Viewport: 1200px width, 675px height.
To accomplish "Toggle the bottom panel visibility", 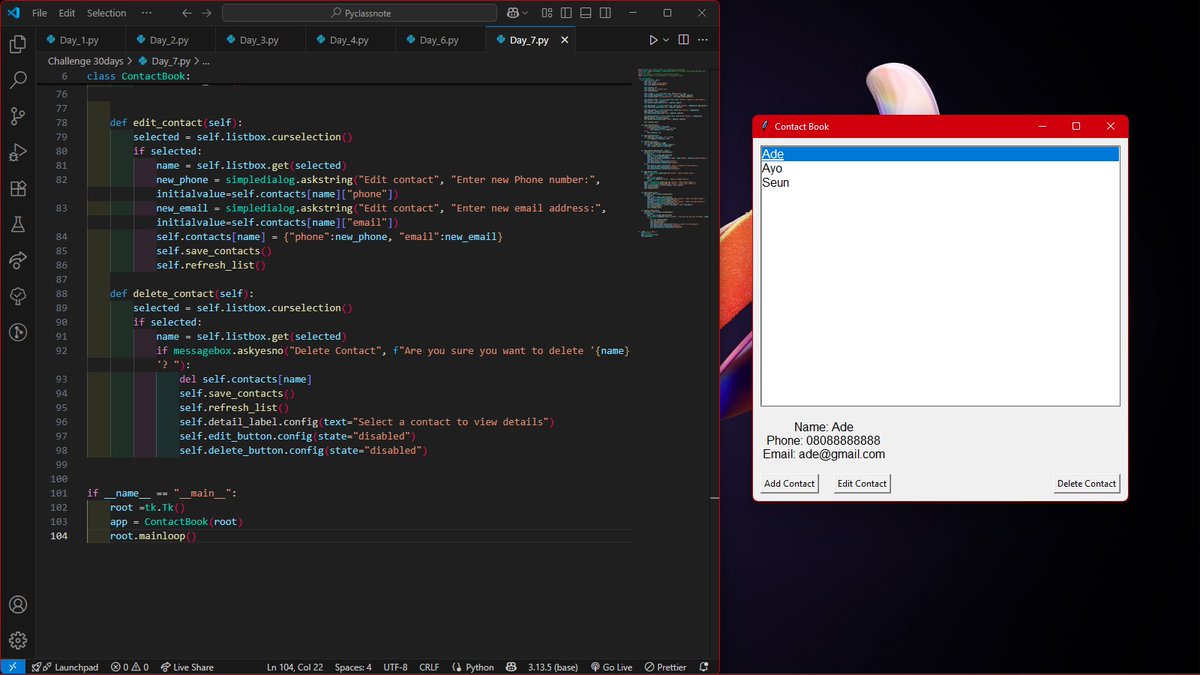I will pyautogui.click(x=585, y=12).
